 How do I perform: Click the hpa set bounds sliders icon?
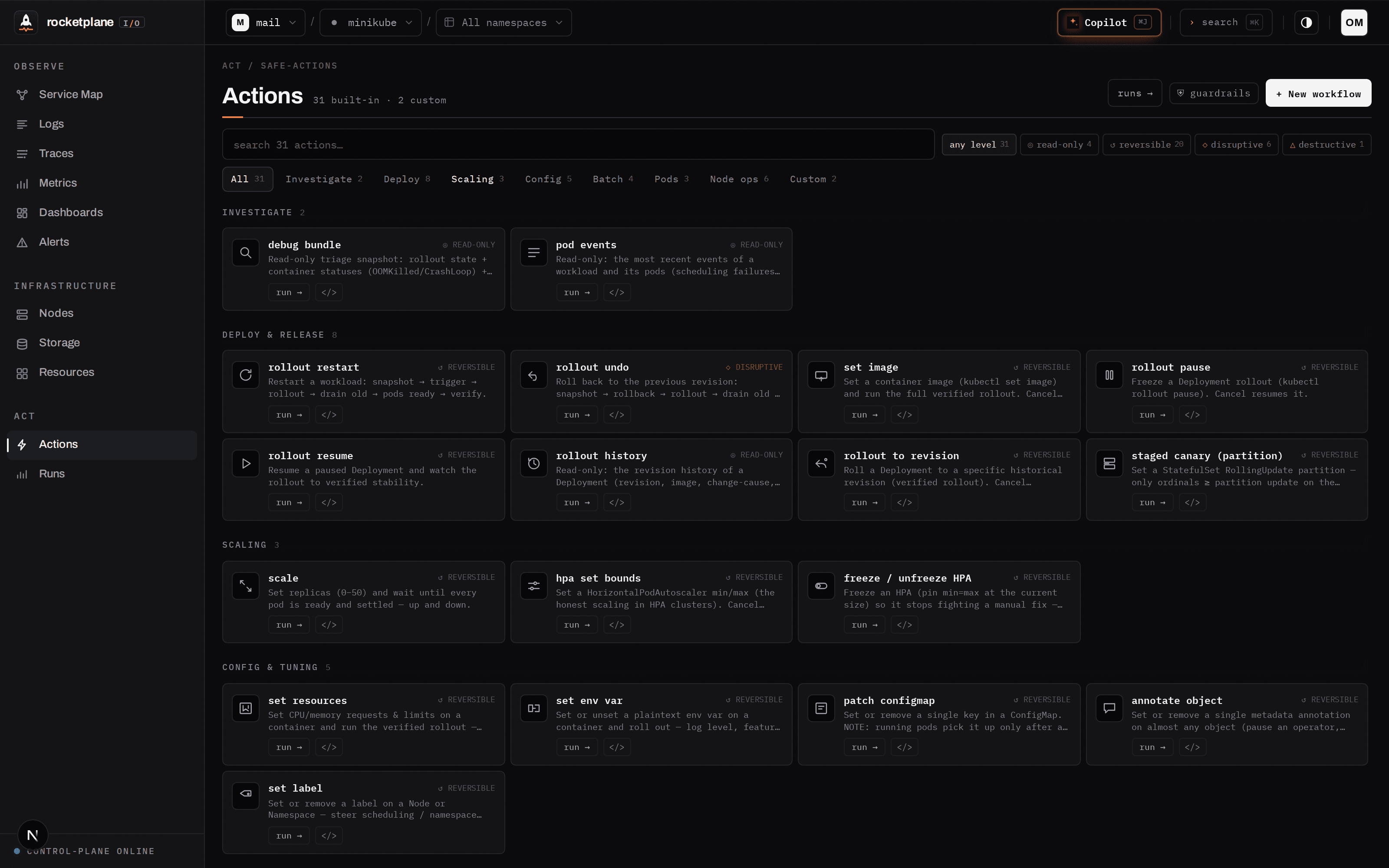[x=534, y=585]
